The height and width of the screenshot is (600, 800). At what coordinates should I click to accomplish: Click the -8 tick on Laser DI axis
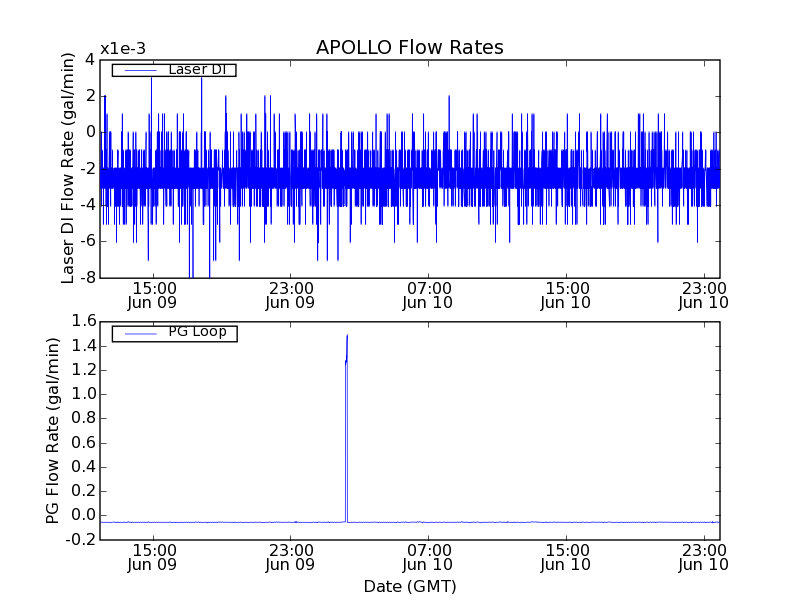[x=88, y=278]
